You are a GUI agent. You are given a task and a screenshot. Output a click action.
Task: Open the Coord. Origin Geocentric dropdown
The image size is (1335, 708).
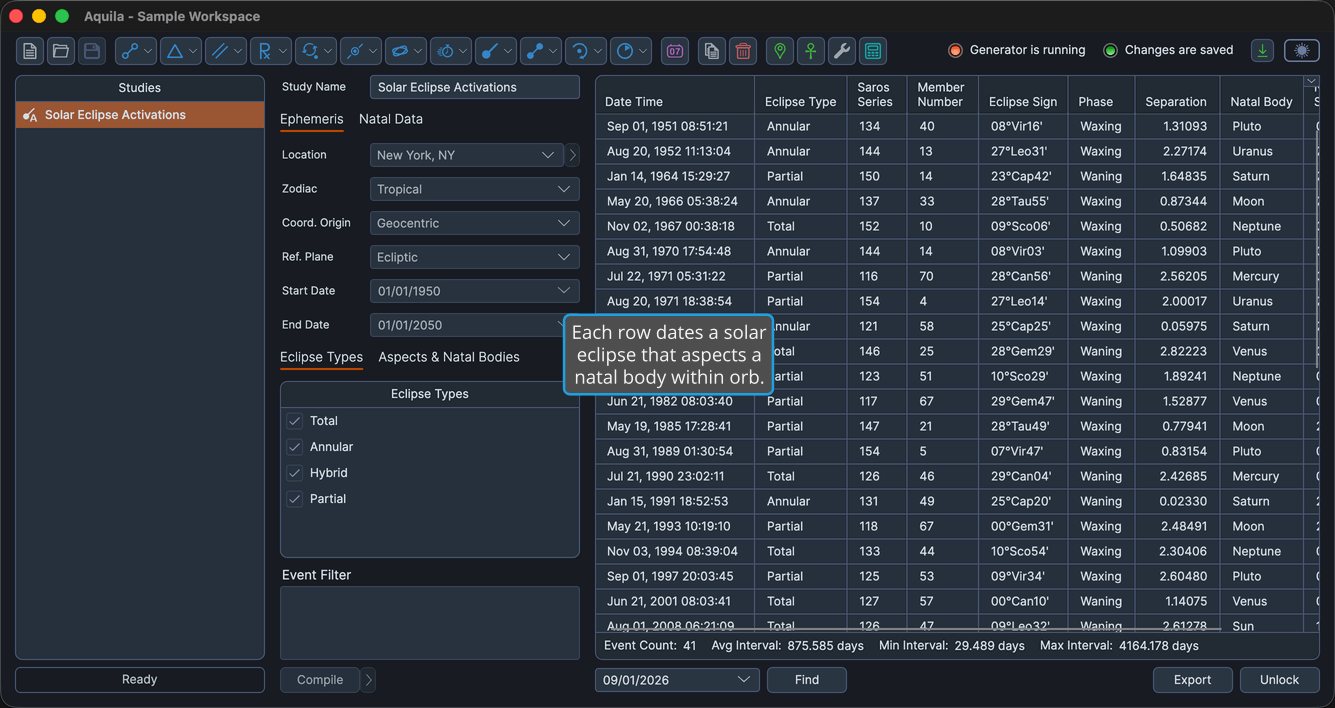coord(475,223)
